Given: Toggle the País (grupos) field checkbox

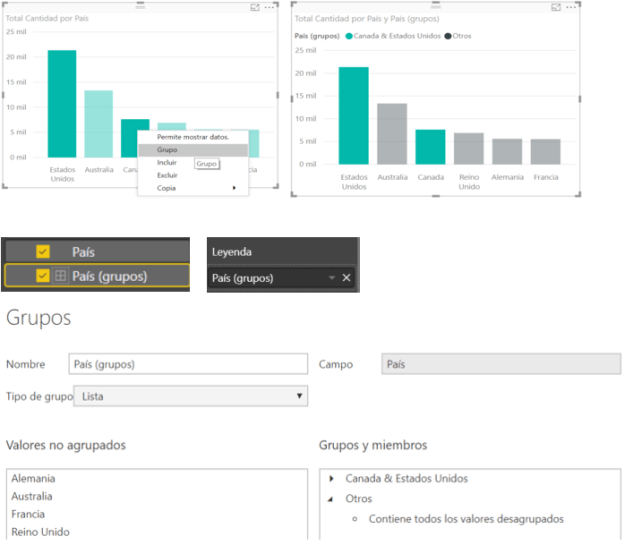Looking at the screenshot, I should 43,276.
